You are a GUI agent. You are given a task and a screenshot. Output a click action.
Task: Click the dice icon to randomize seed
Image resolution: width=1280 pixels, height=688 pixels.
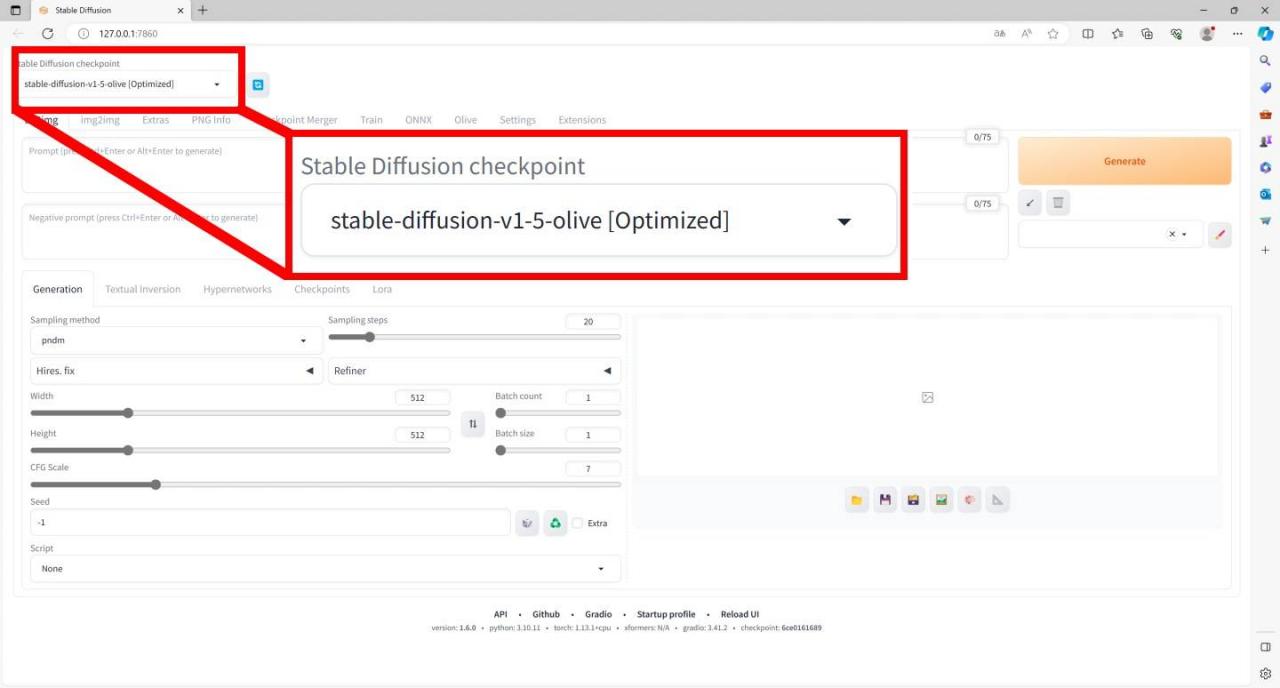pos(527,523)
